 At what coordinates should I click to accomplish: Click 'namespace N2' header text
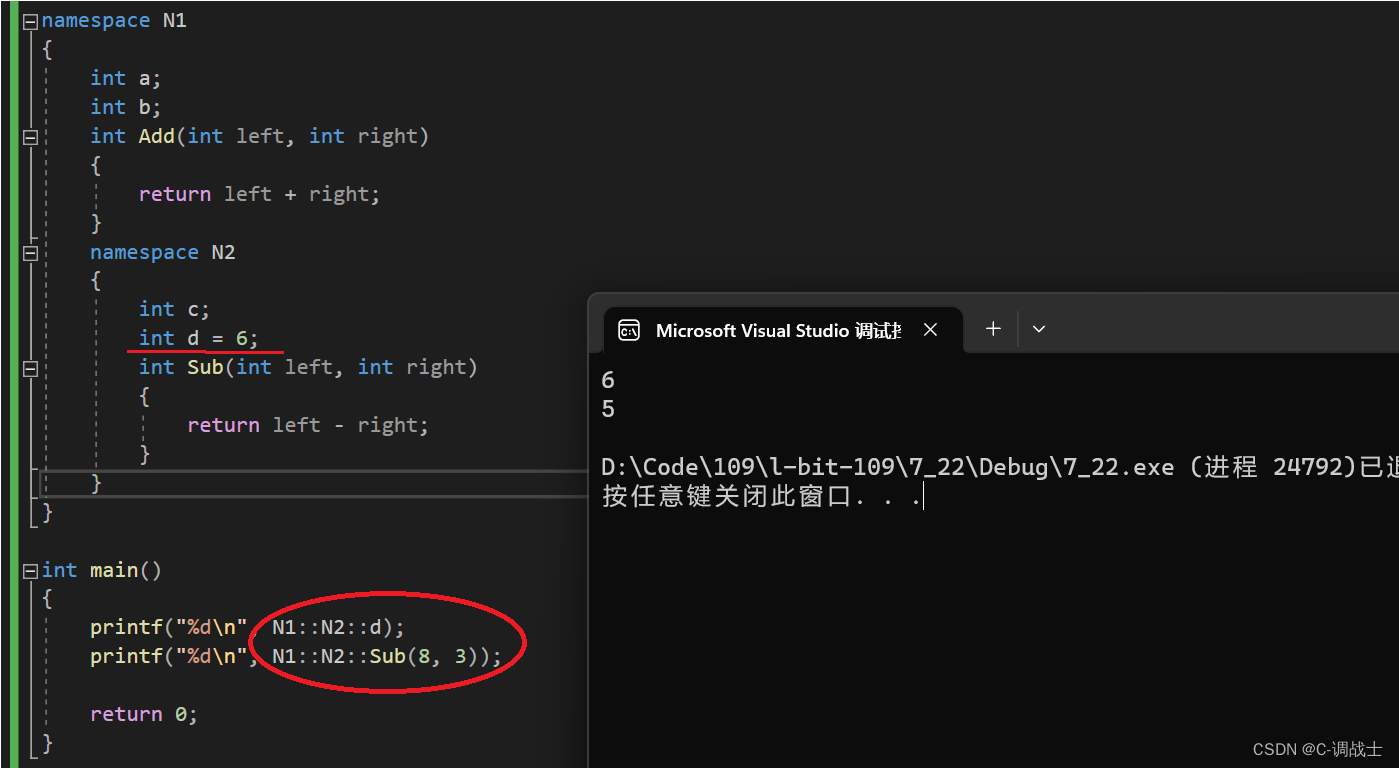[x=162, y=253]
